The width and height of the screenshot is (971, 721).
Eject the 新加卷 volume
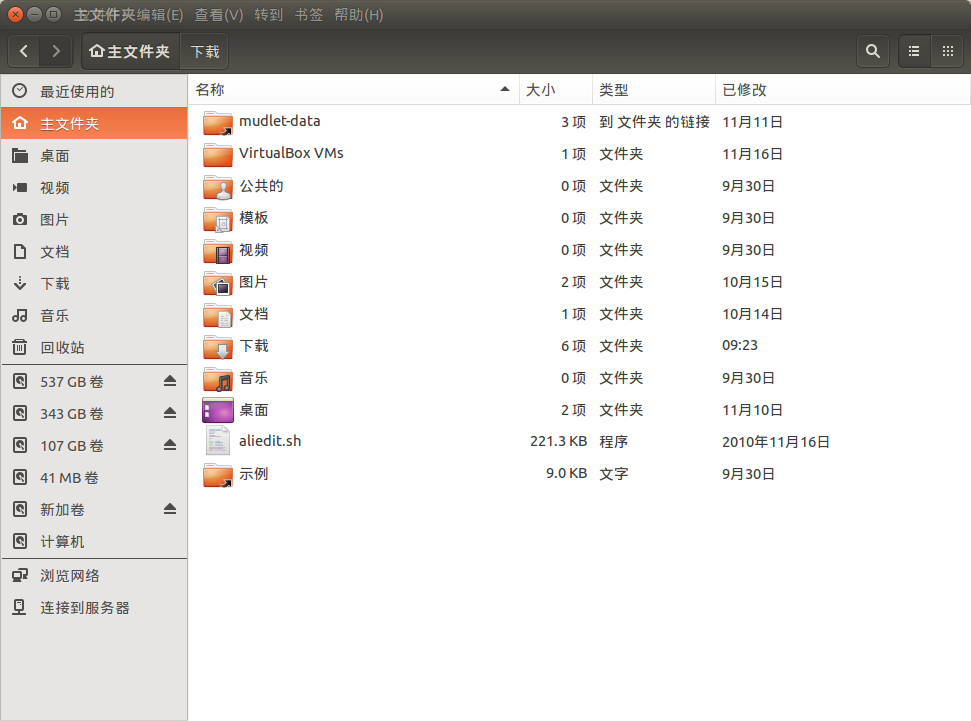[170, 509]
